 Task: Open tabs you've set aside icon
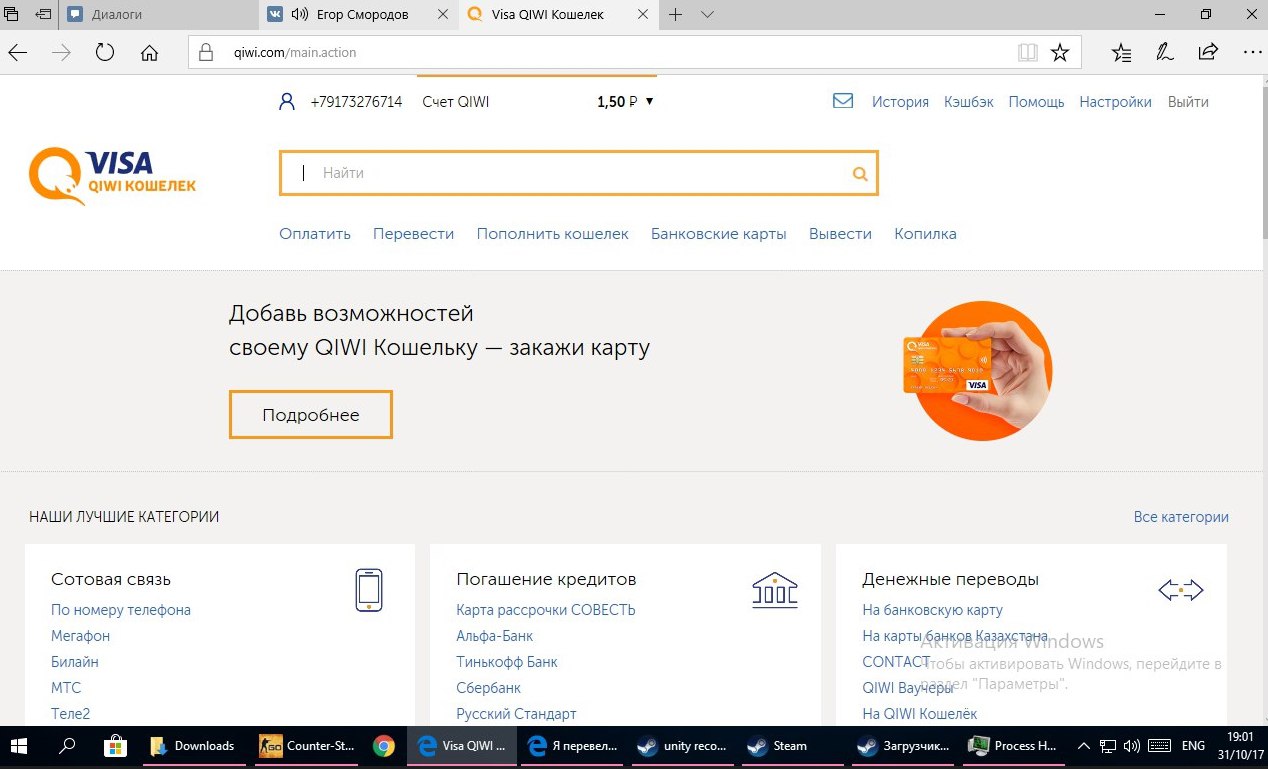click(12, 15)
